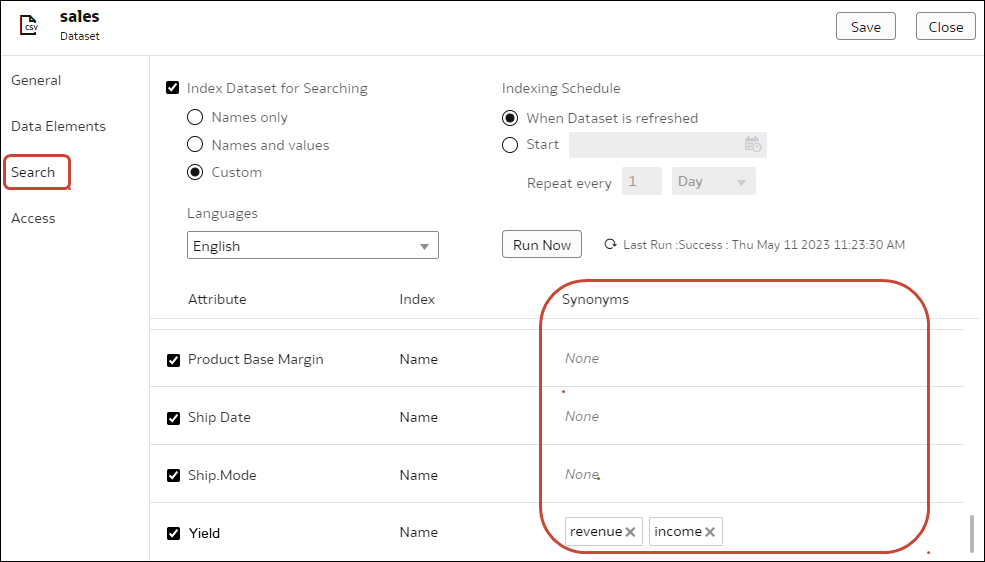Click the Start date input field
The height and width of the screenshot is (562, 985).
(x=668, y=144)
